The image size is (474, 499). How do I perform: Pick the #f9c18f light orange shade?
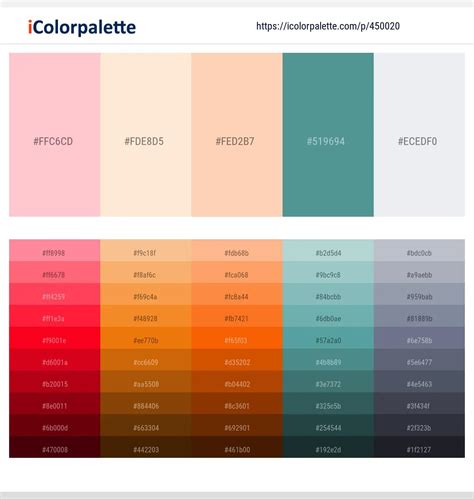[x=146, y=250]
